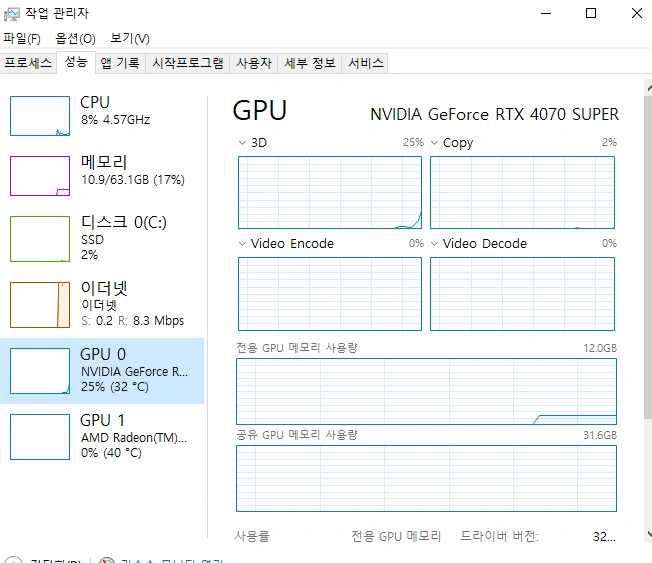The image size is (652, 563).
Task: Click the 8% 4.57GHz CPU value
Action: (116, 120)
